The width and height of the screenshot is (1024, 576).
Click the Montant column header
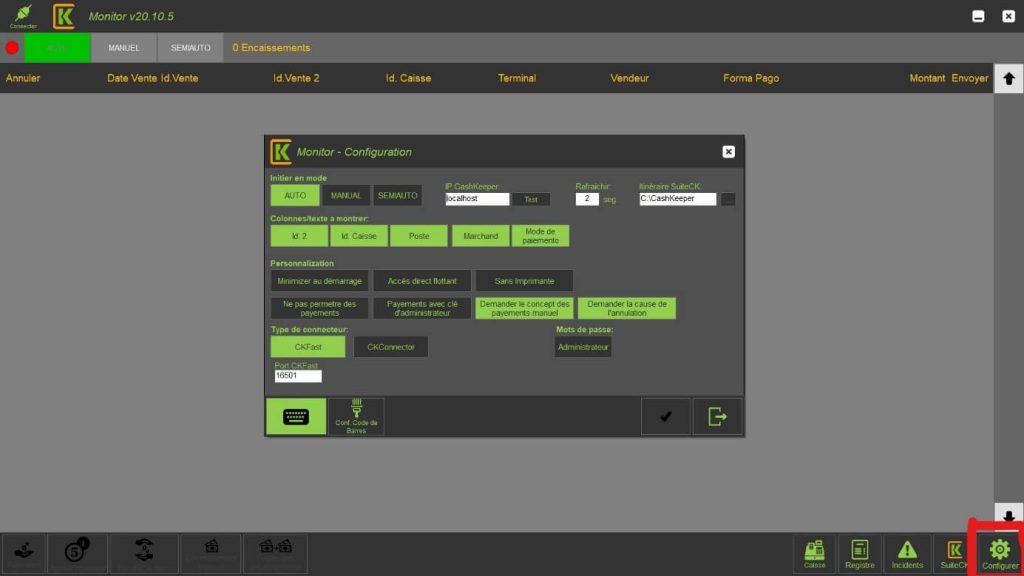click(927, 78)
